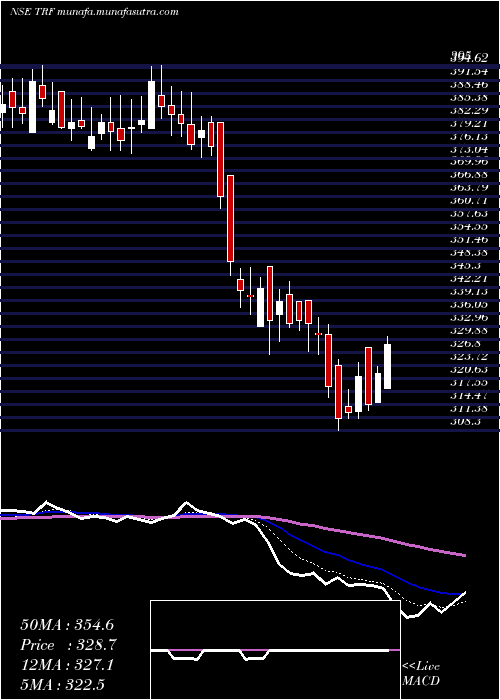
Task: Click the 323.72 price axis label
Action: pyautogui.click(x=469, y=356)
